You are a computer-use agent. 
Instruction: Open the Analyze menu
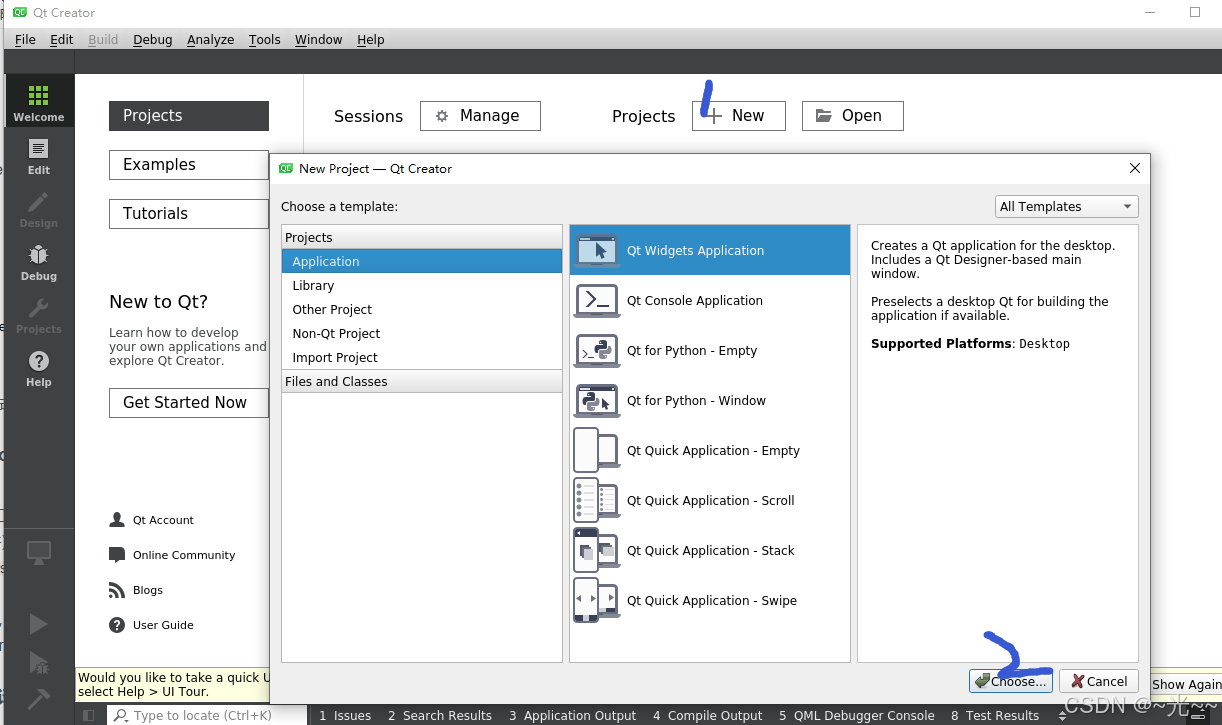point(210,39)
